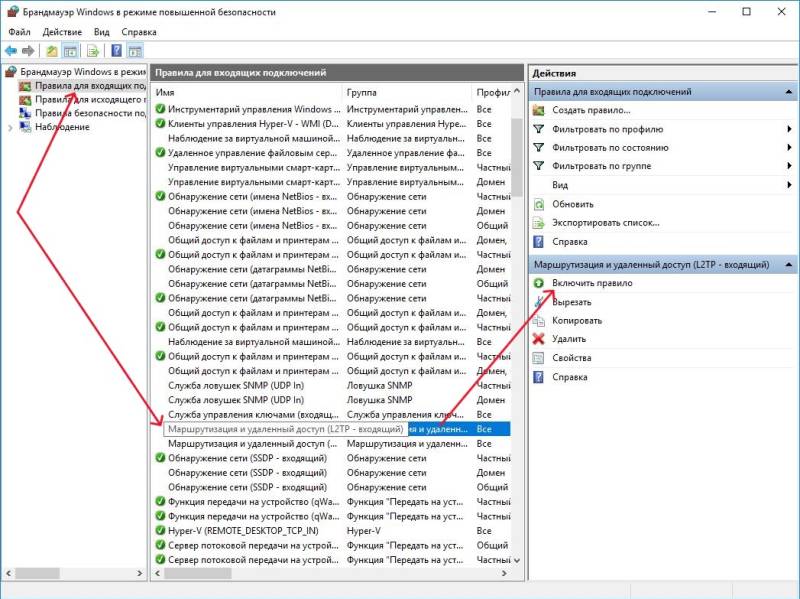Open the Действие menu
Image resolution: width=800 pixels, height=599 pixels.
[x=62, y=31]
